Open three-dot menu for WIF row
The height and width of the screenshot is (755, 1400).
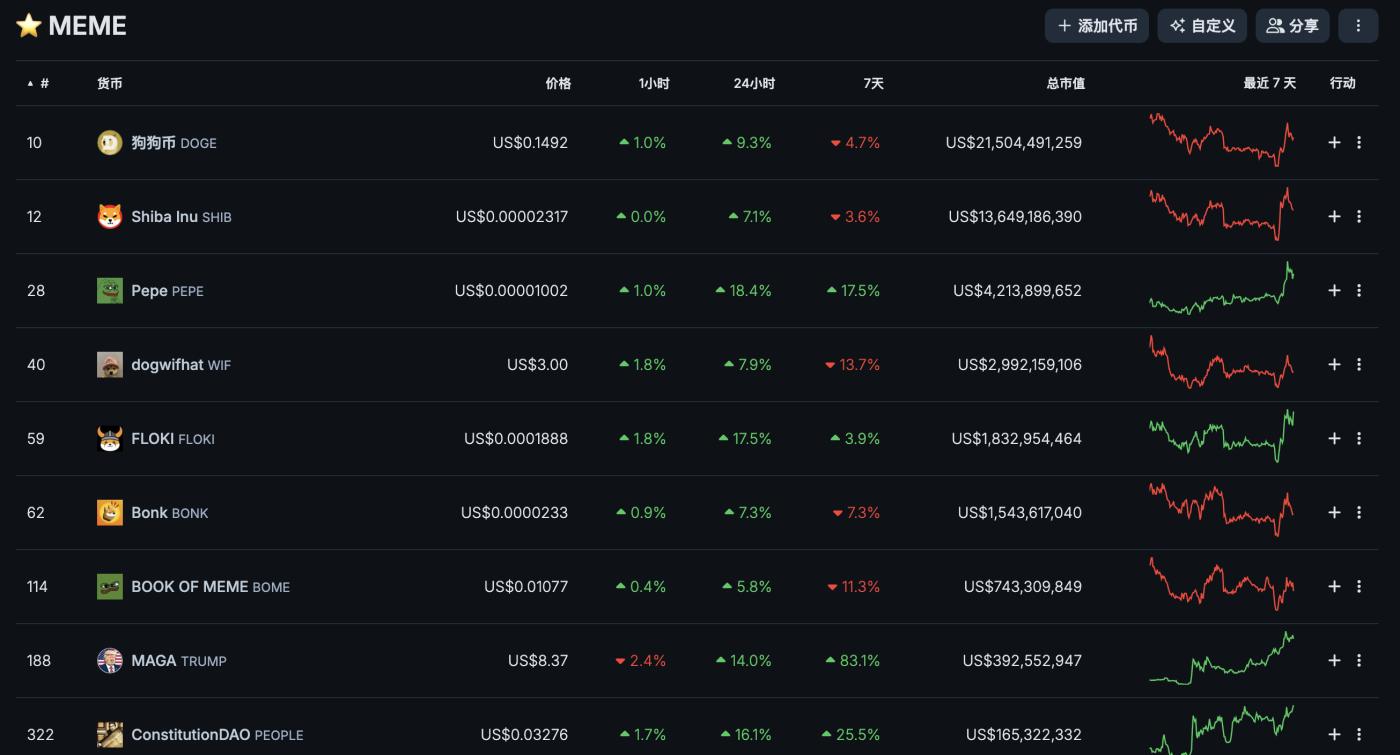click(x=1359, y=365)
